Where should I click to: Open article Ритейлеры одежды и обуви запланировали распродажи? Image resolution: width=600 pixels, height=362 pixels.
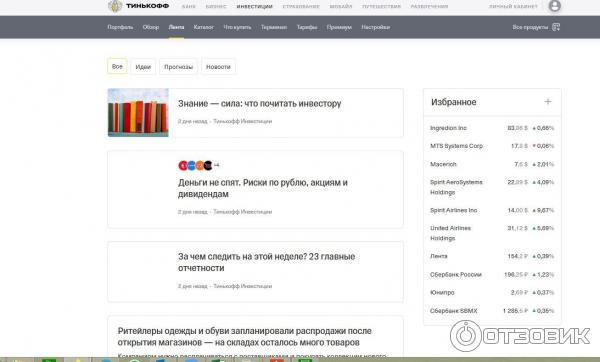point(245,336)
